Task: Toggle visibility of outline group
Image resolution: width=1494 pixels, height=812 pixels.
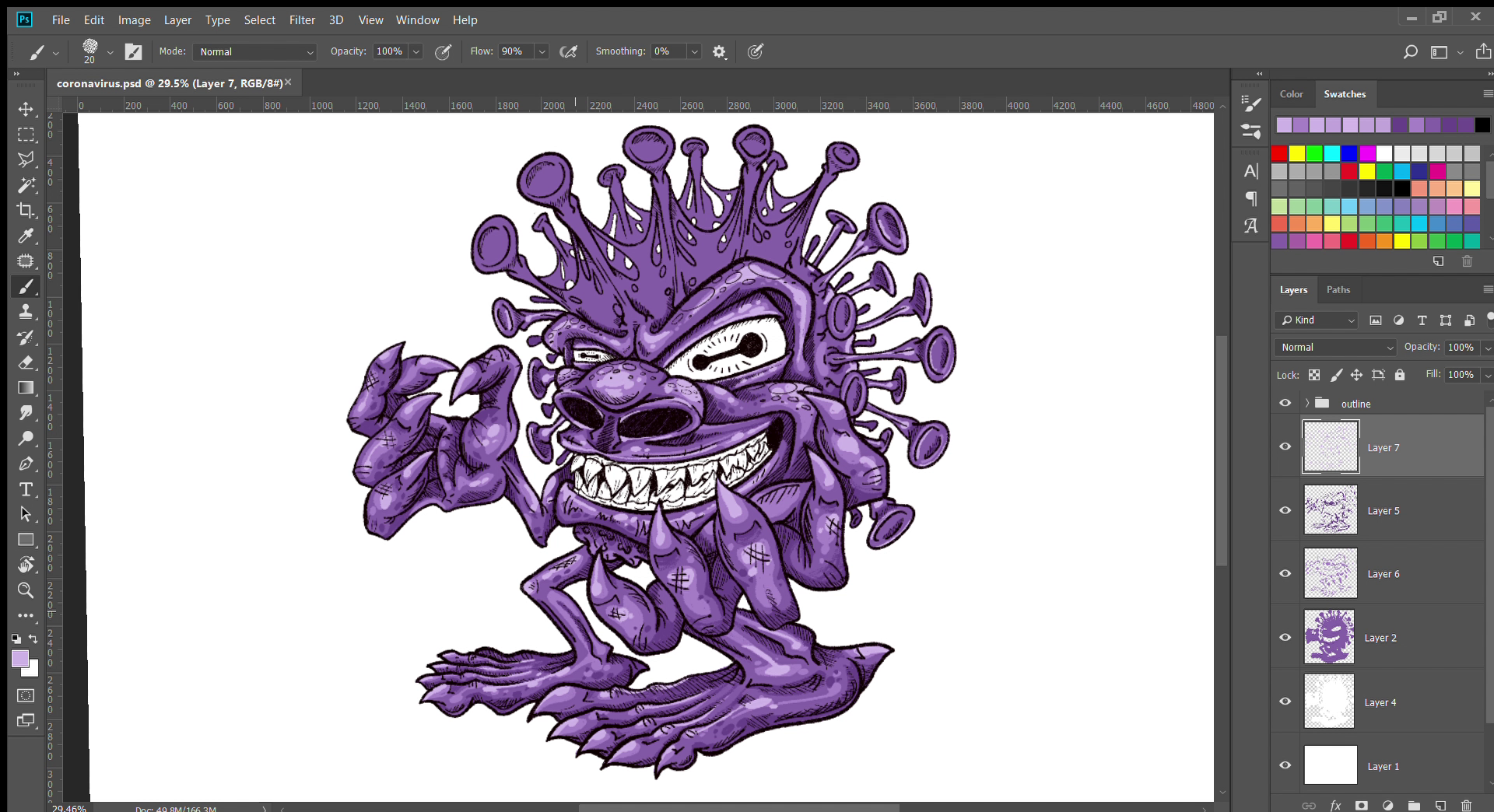Action: 1285,403
